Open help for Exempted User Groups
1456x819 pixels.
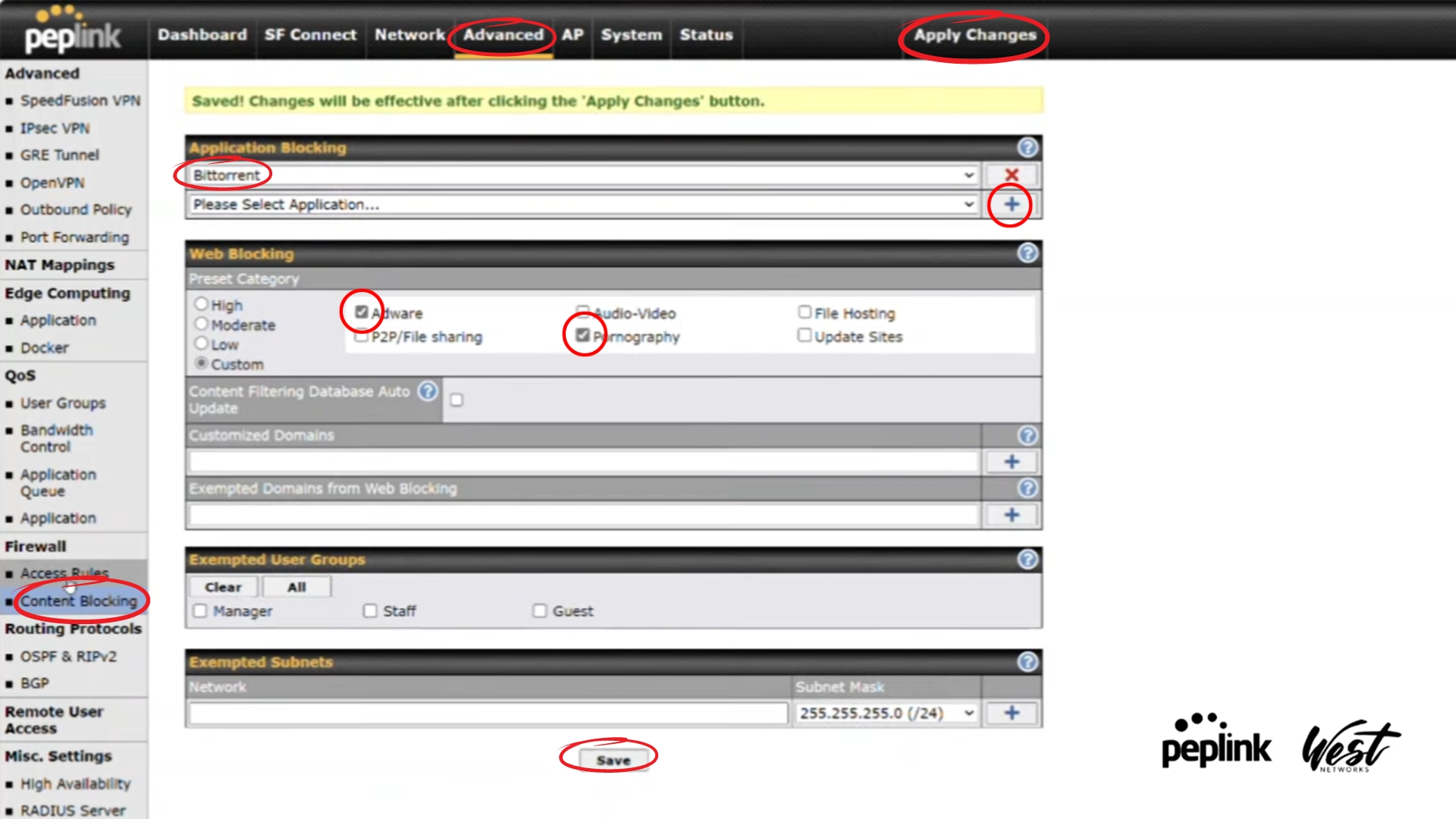click(x=1028, y=560)
